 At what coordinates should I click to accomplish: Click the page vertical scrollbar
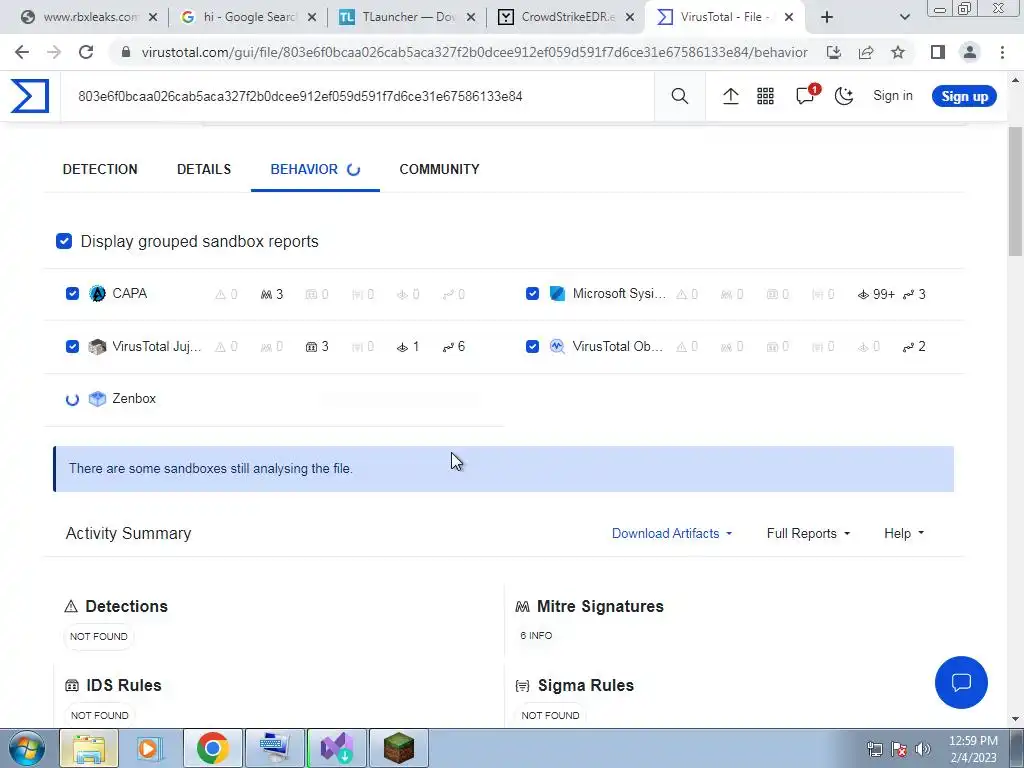1015,193
